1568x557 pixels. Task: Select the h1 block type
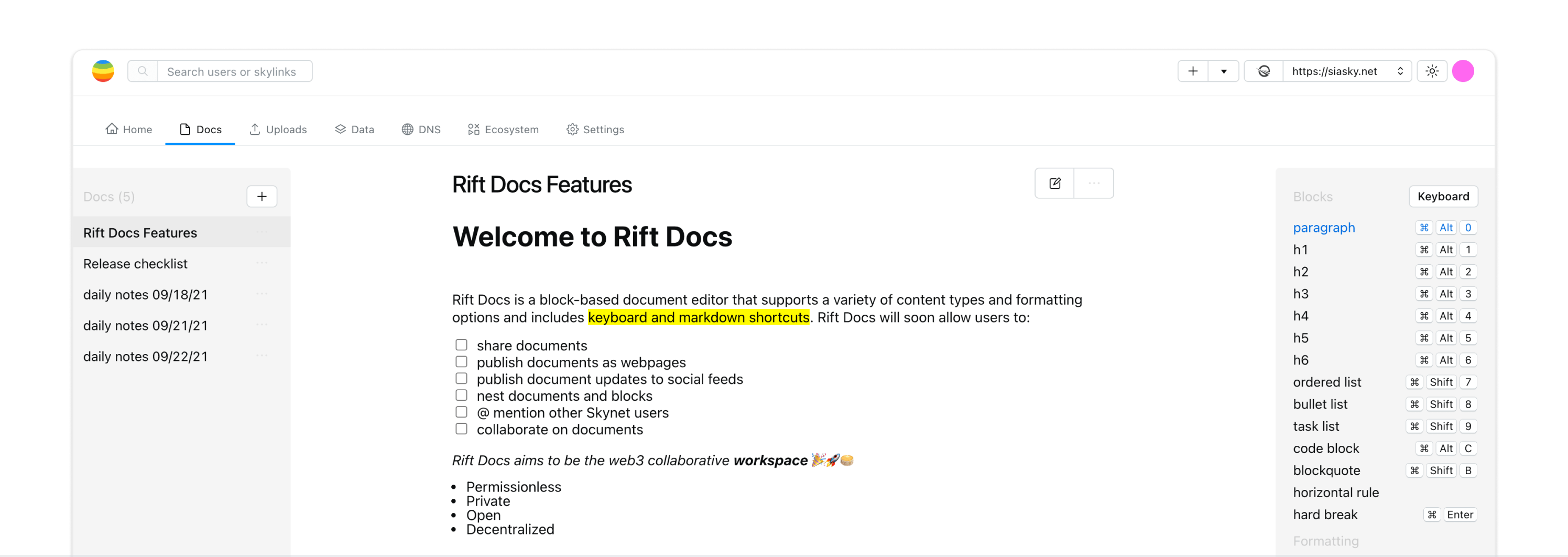point(1384,250)
